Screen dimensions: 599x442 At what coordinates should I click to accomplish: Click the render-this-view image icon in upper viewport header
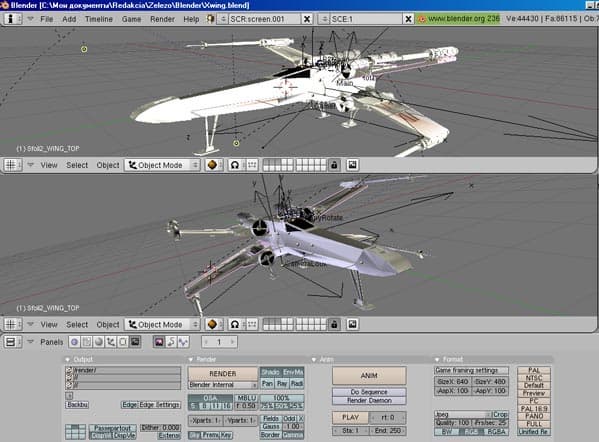(352, 165)
